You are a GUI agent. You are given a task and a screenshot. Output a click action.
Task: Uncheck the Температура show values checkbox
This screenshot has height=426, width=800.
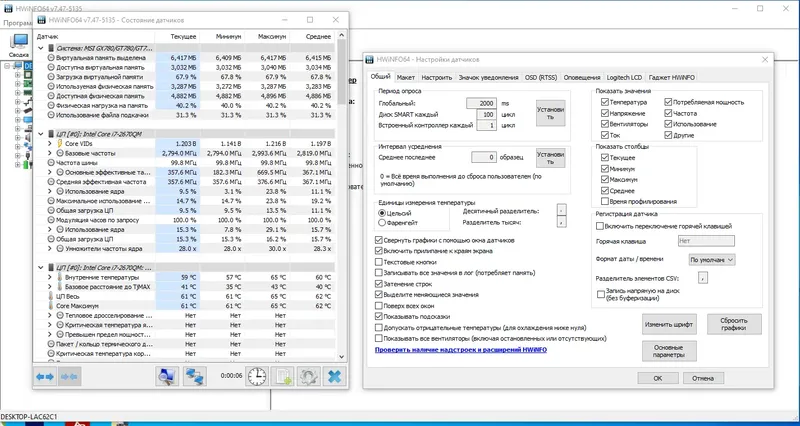[x=605, y=102]
